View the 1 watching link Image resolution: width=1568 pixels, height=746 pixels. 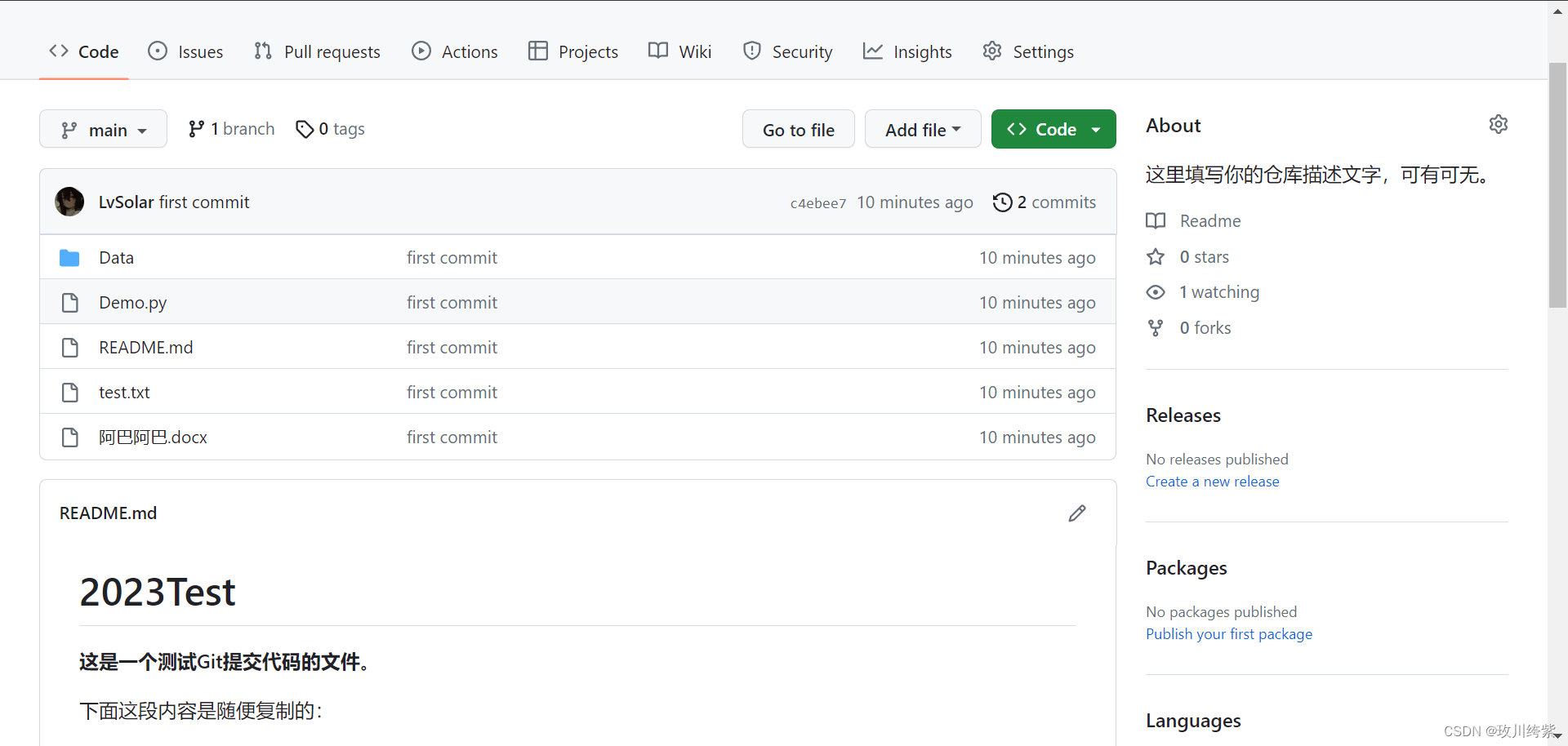click(1219, 291)
